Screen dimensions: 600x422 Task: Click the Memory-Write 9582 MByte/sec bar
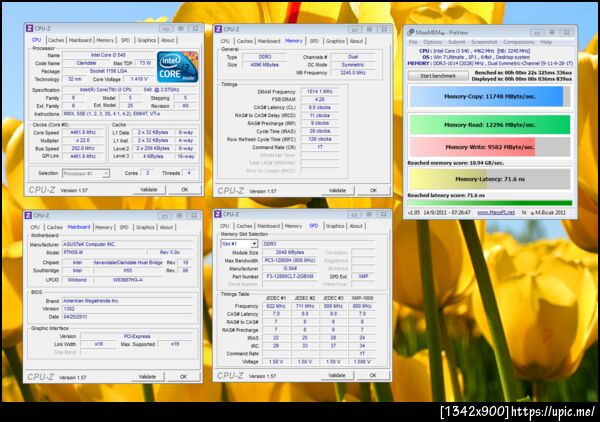pyautogui.click(x=490, y=147)
